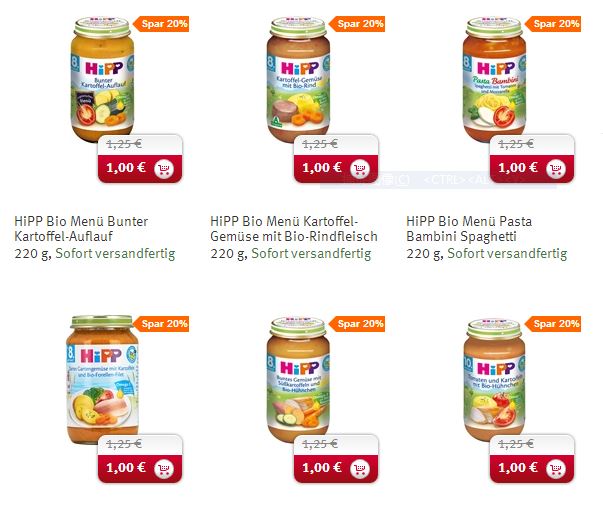Add Buntes Gemüse mit Süßkartoffeln jar to cart
The width and height of the screenshot is (603, 513).
[x=360, y=468]
